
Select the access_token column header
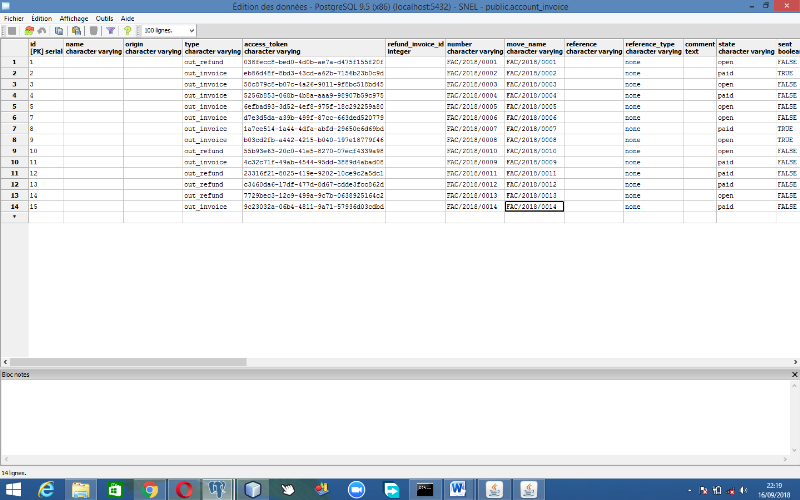pyautogui.click(x=314, y=48)
